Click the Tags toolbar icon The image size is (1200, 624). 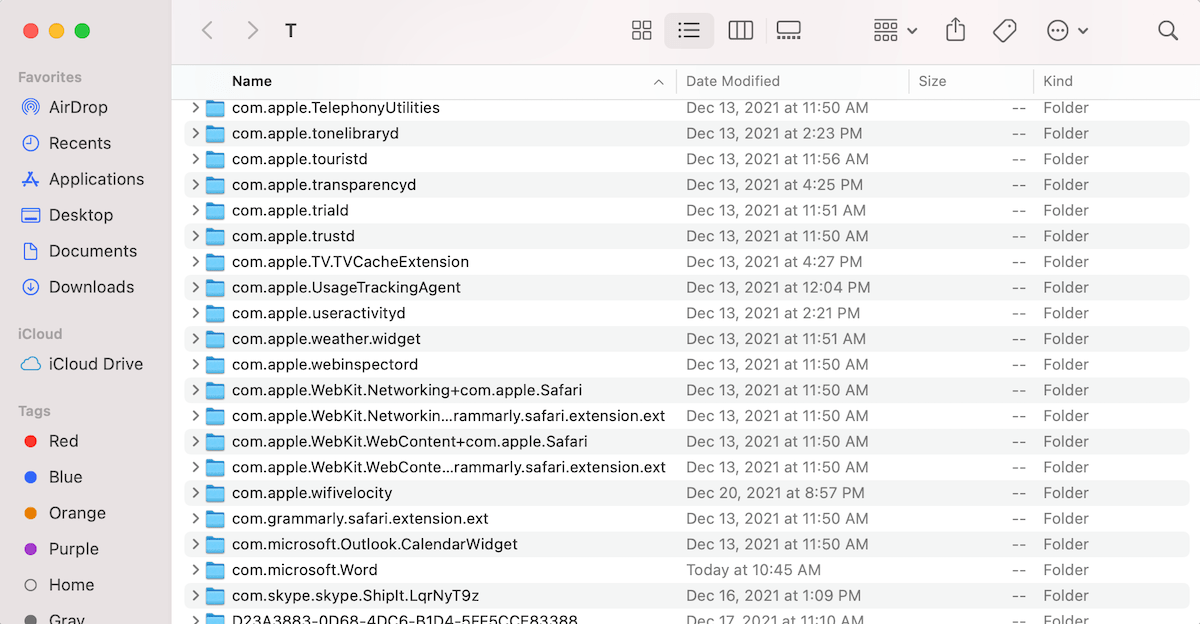pyautogui.click(x=1005, y=31)
